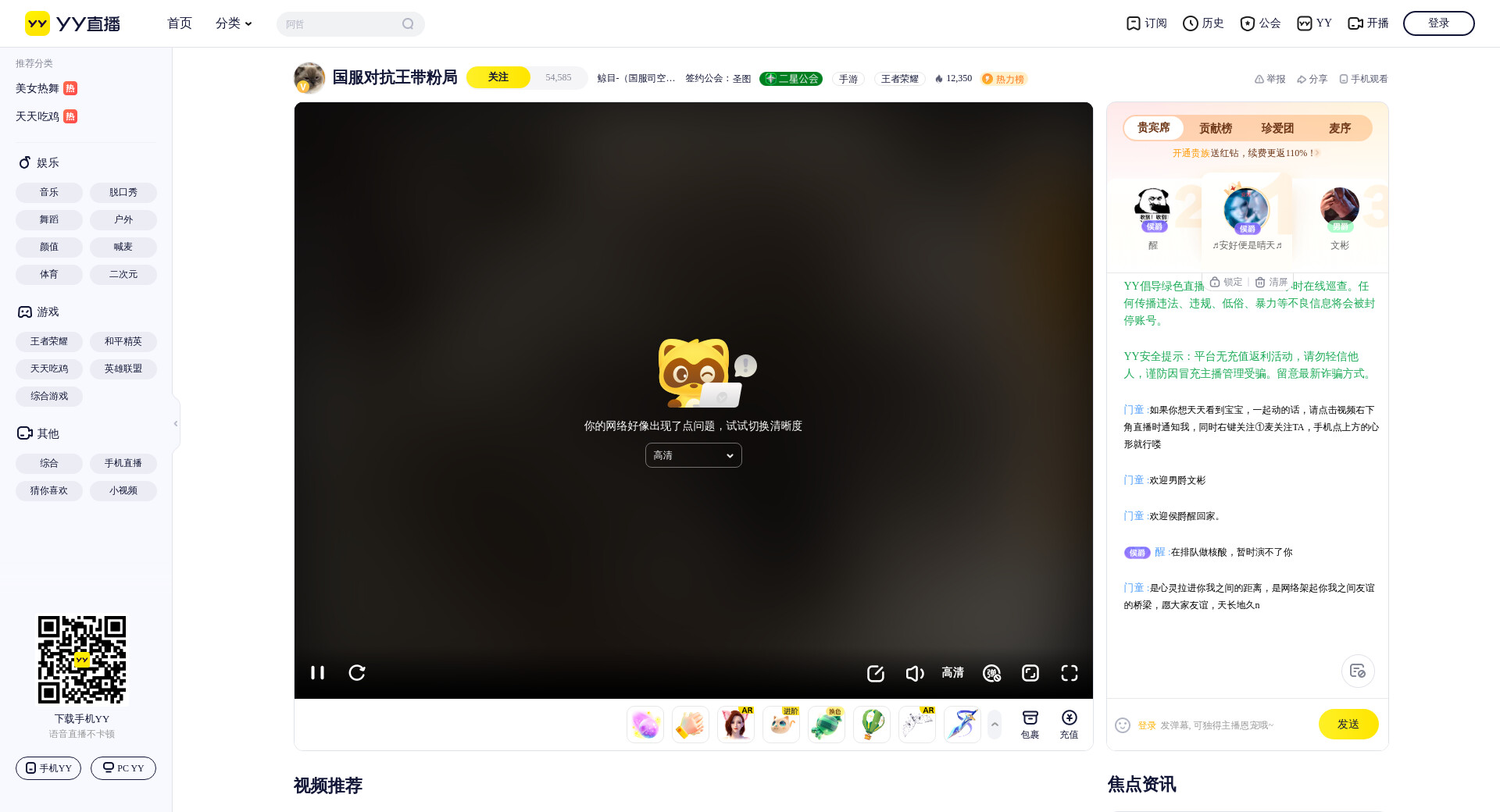
Task: Open the 公会 guild icon in header
Action: (1260, 23)
